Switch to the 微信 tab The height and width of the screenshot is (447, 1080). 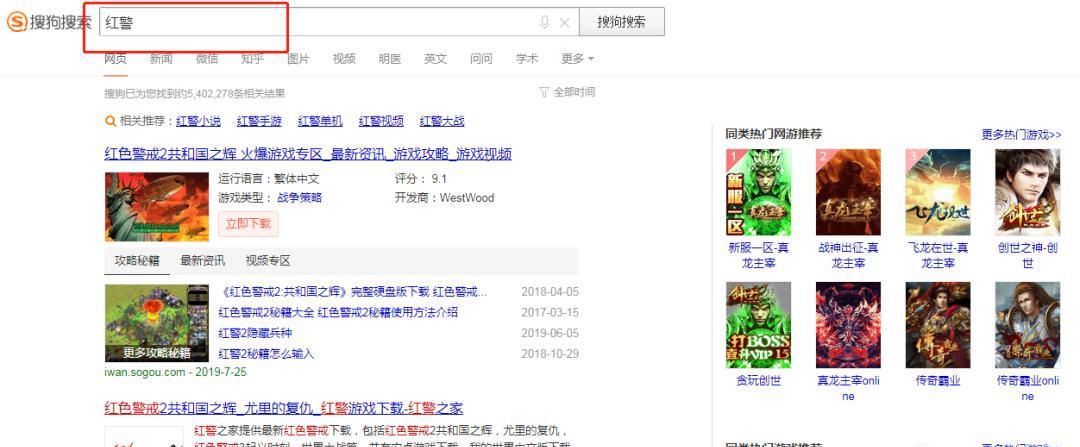tap(207, 59)
